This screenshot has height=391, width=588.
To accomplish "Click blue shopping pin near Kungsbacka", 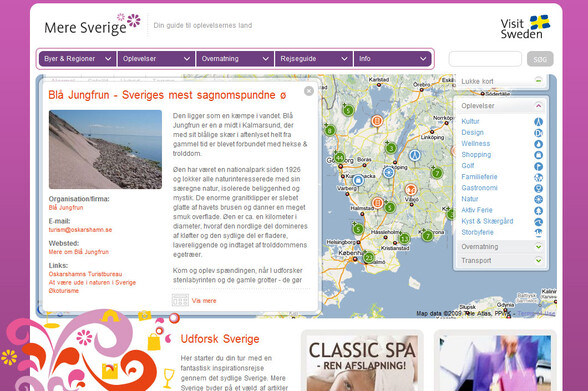I will coord(358,181).
